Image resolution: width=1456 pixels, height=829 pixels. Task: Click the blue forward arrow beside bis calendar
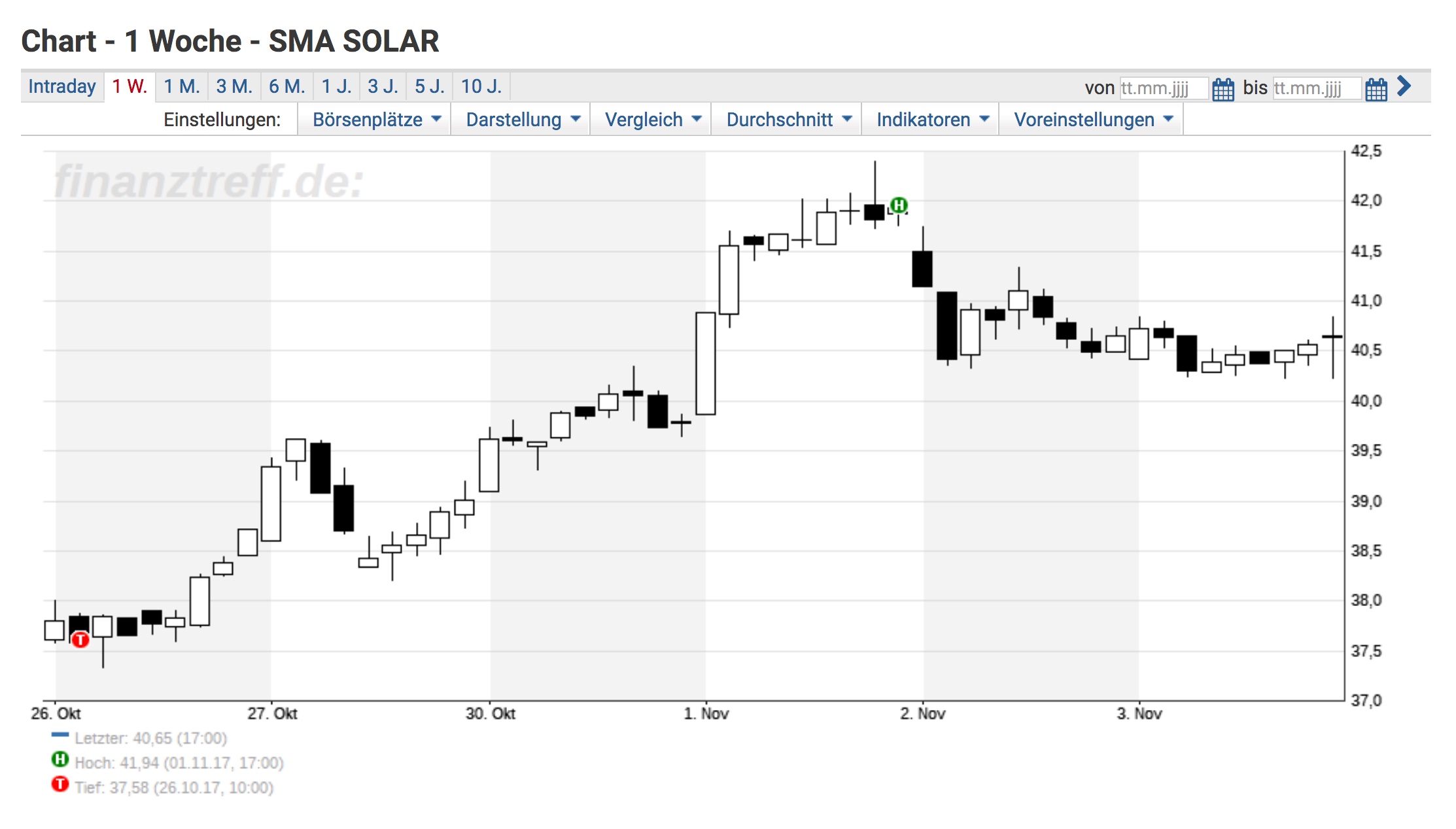(1403, 86)
